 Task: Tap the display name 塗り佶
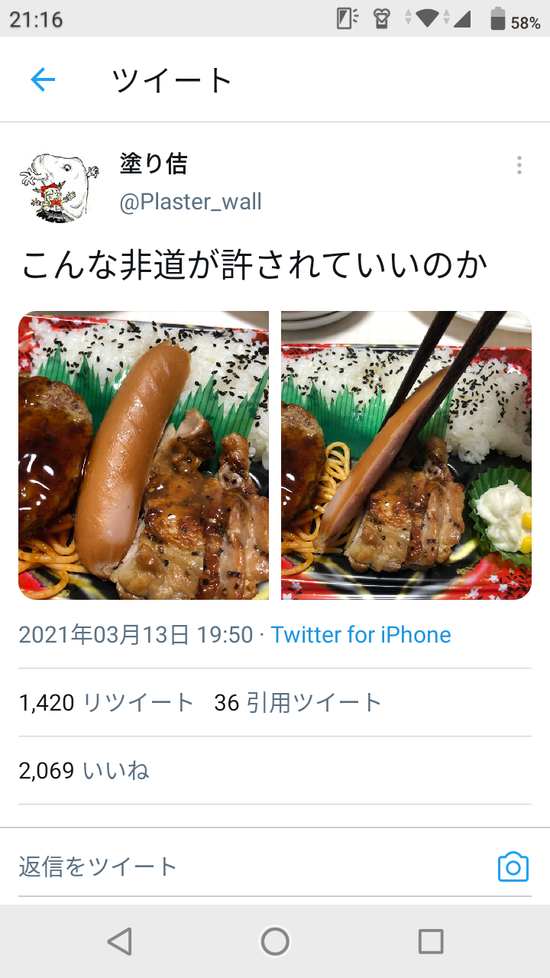click(x=153, y=164)
